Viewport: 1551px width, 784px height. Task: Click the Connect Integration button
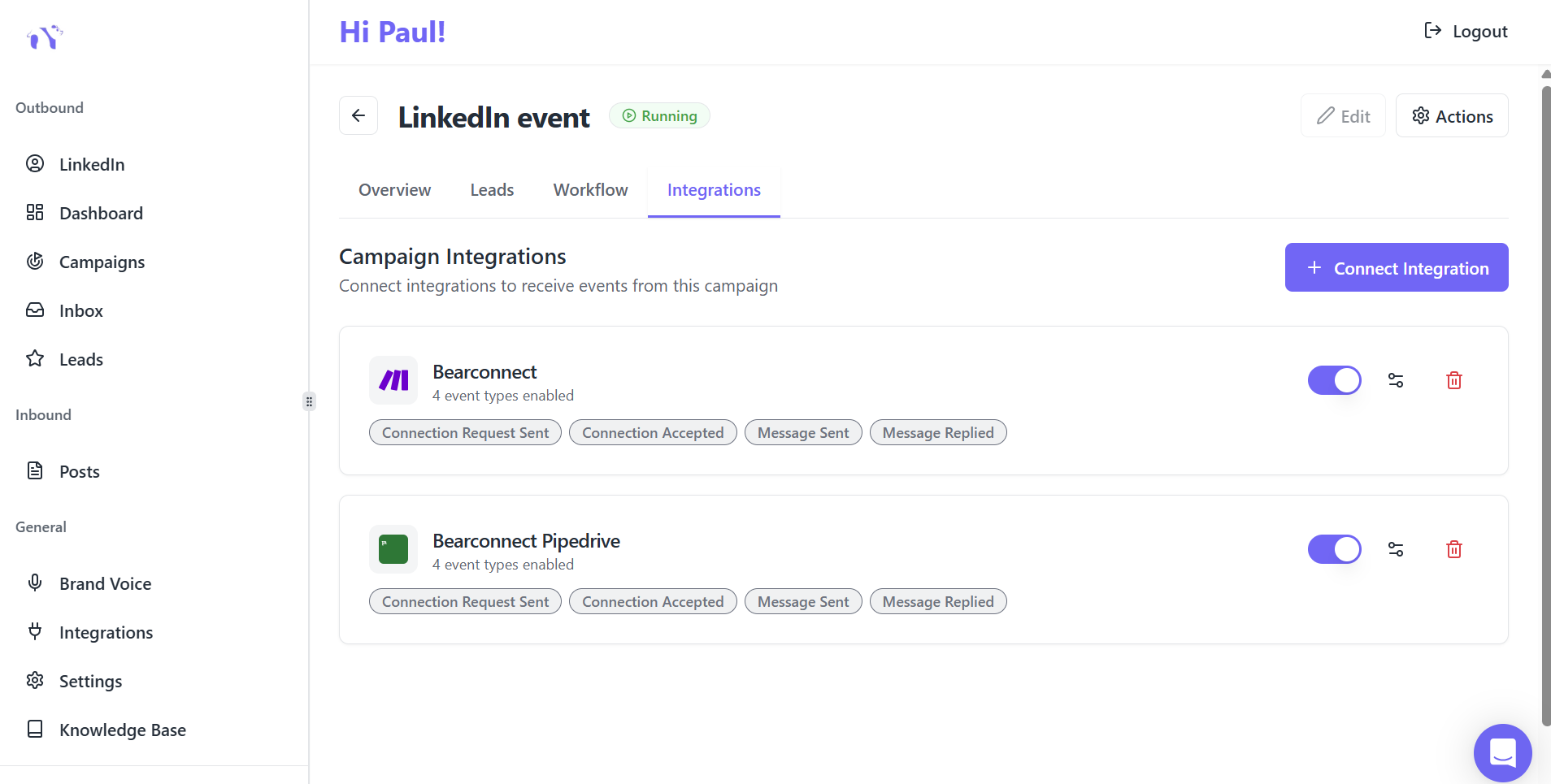(1397, 268)
